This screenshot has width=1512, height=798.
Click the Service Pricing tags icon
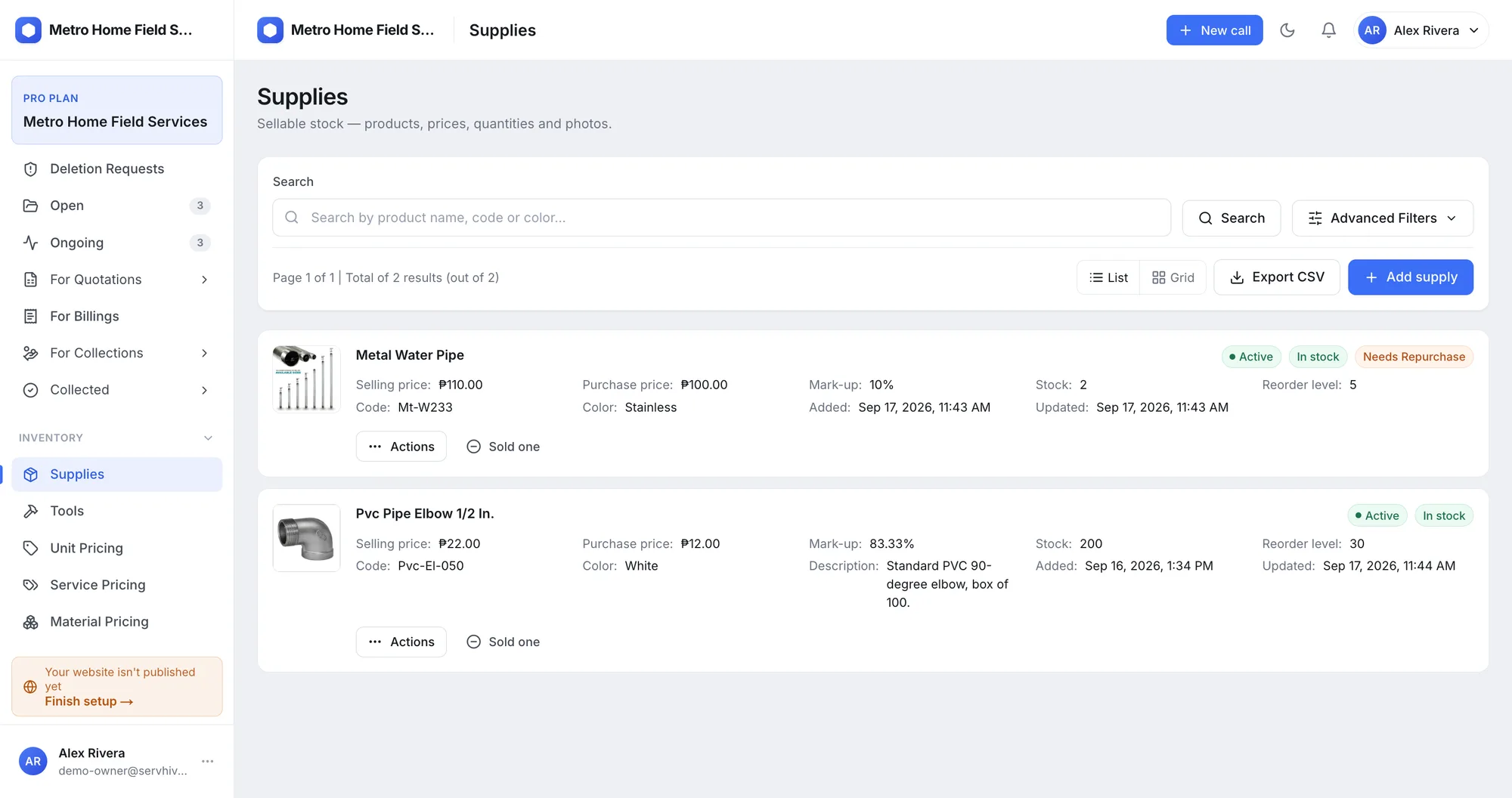[30, 585]
